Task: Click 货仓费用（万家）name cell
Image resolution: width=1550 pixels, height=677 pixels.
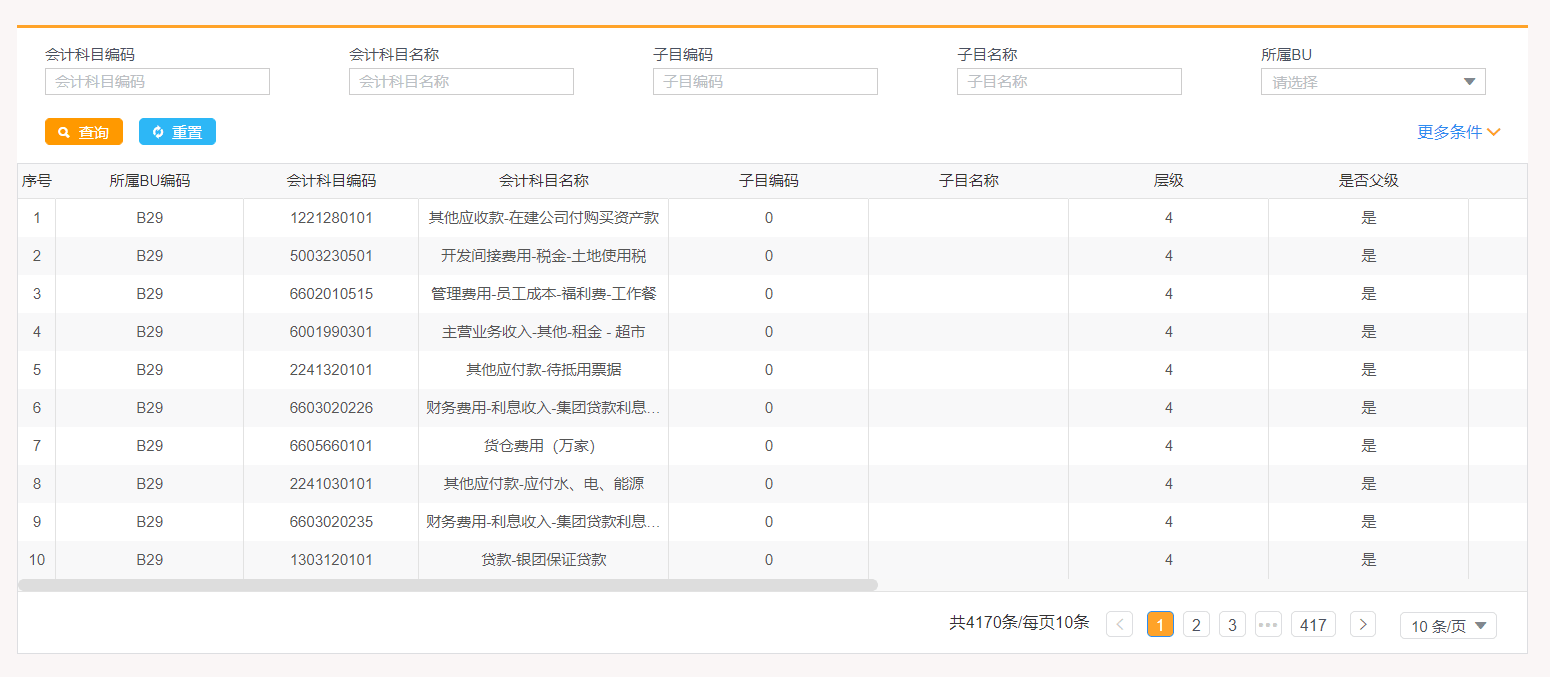Action: [544, 446]
